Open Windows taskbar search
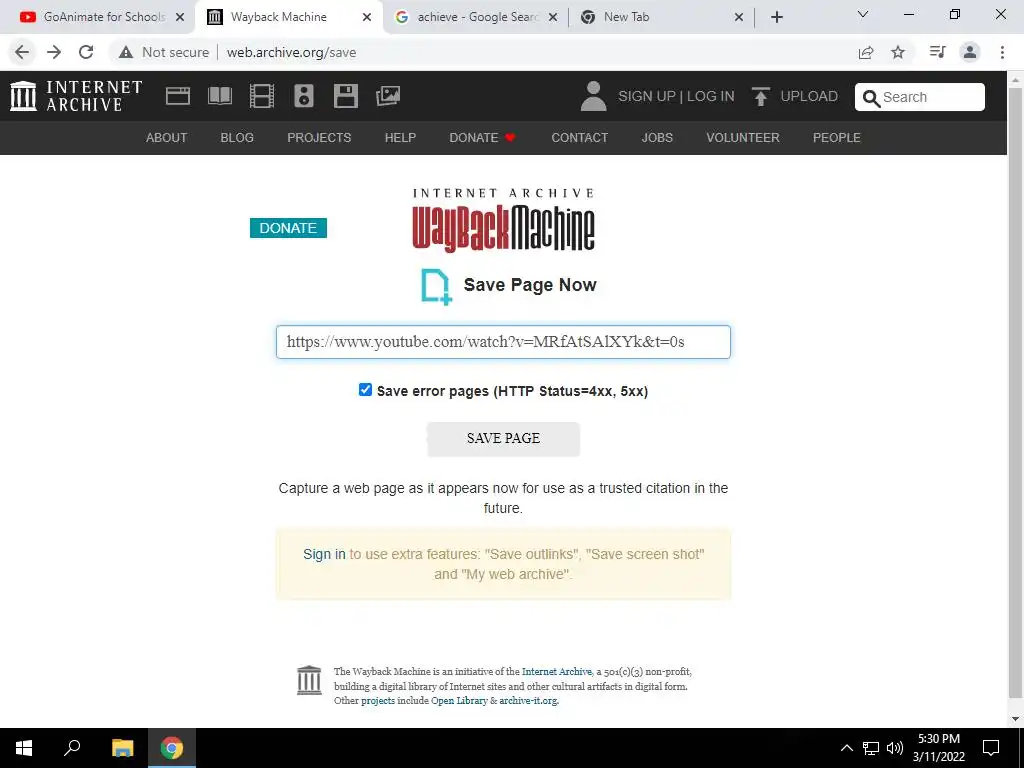Viewport: 1024px width, 768px height. [x=72, y=748]
